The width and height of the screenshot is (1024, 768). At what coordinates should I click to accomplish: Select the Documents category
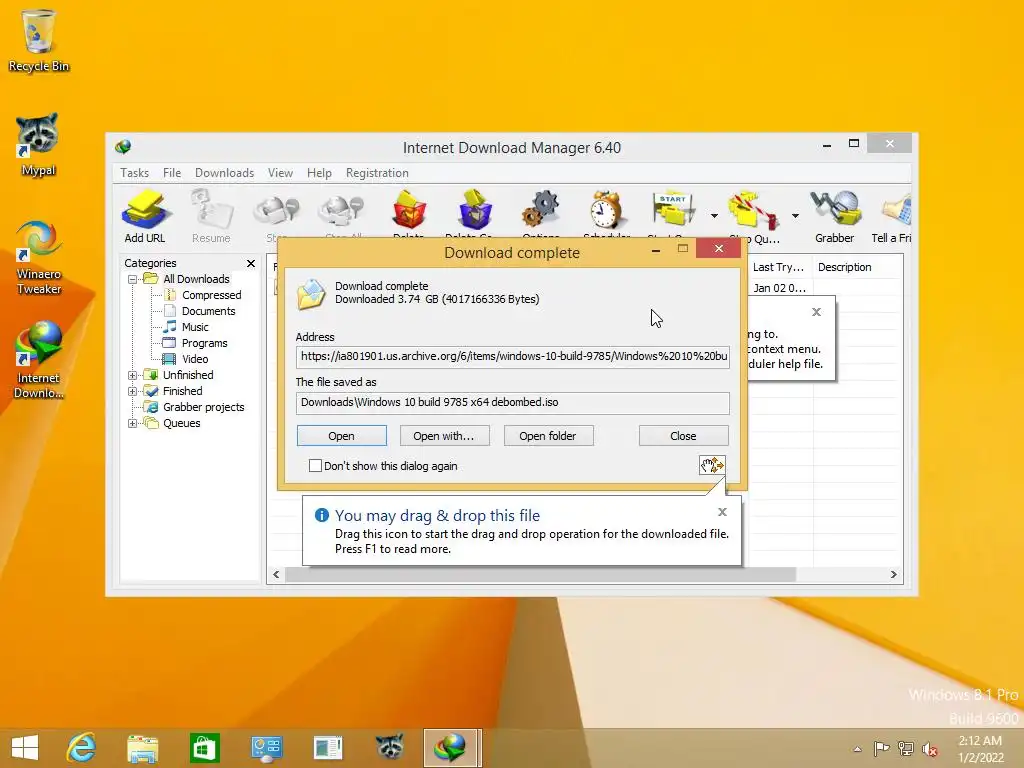click(208, 312)
